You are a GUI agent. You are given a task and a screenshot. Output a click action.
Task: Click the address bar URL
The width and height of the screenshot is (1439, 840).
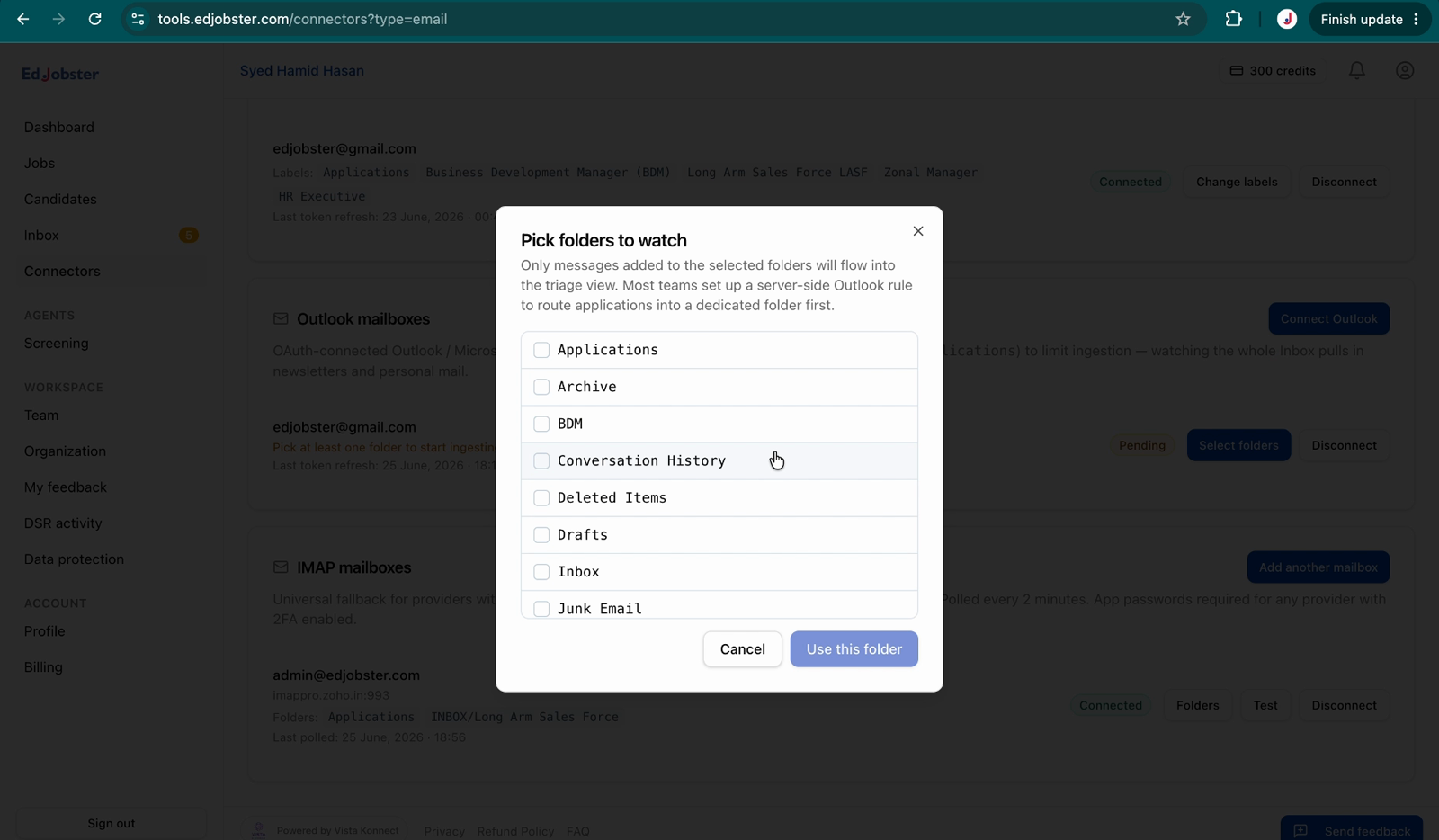tap(302, 19)
